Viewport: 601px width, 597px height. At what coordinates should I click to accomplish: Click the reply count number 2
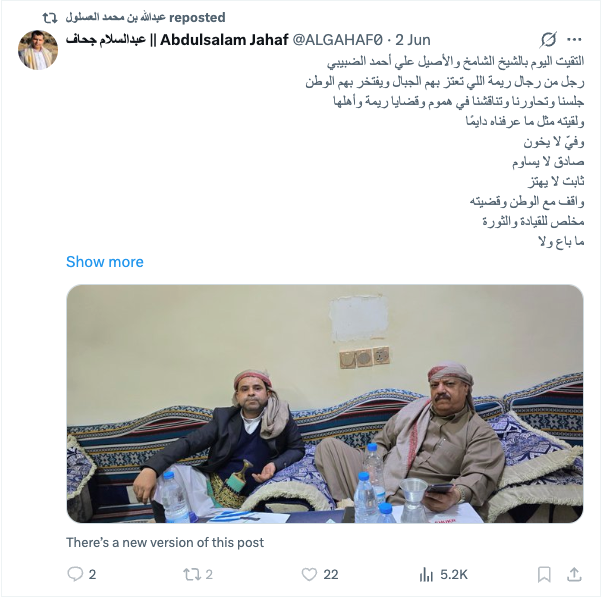[x=92, y=574]
